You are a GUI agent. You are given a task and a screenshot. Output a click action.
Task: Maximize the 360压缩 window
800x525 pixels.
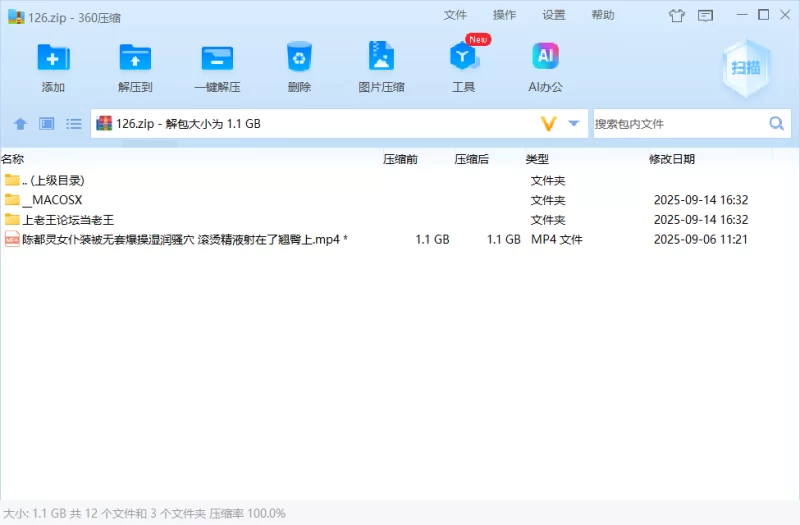[763, 15]
